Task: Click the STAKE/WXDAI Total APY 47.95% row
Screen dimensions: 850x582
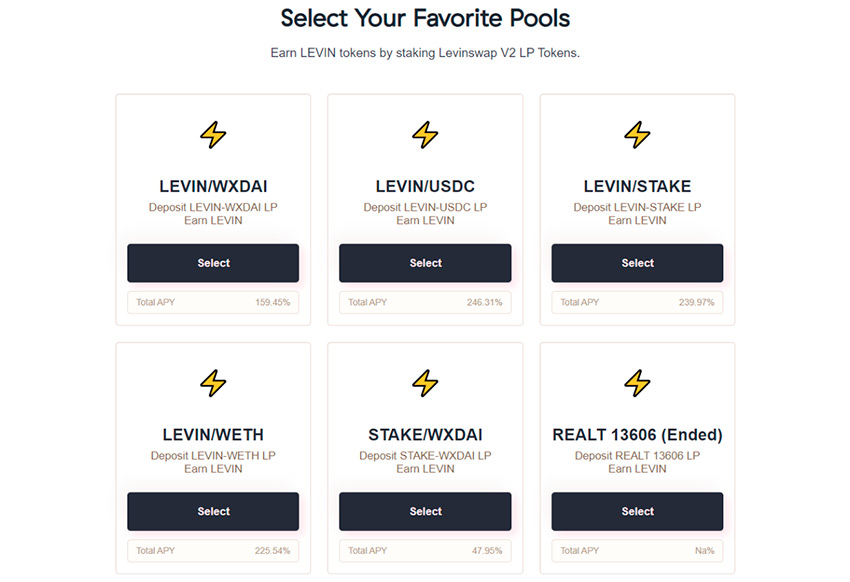Action: (x=425, y=550)
